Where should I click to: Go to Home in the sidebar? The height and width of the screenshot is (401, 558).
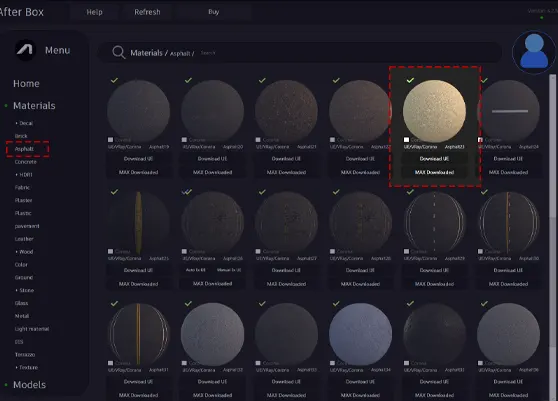click(x=26, y=84)
